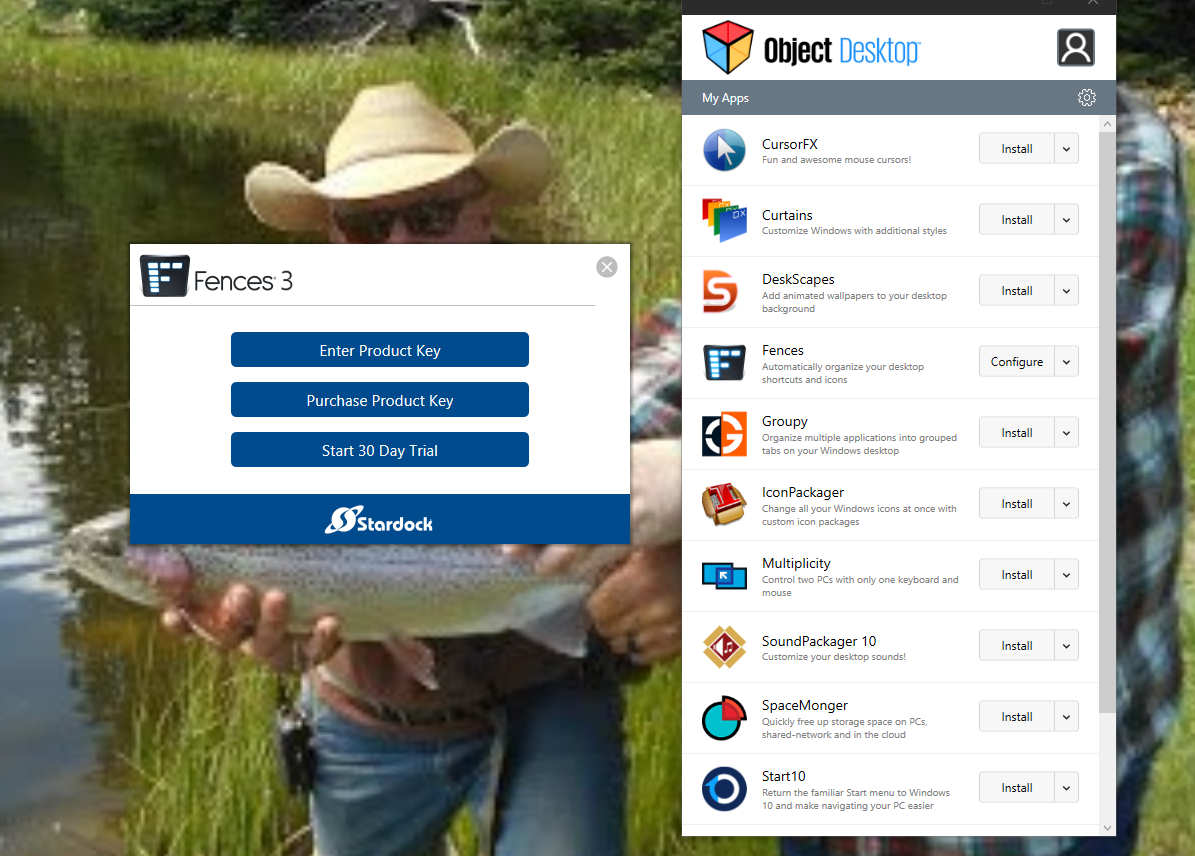Open the user account profile icon

pos(1076,47)
